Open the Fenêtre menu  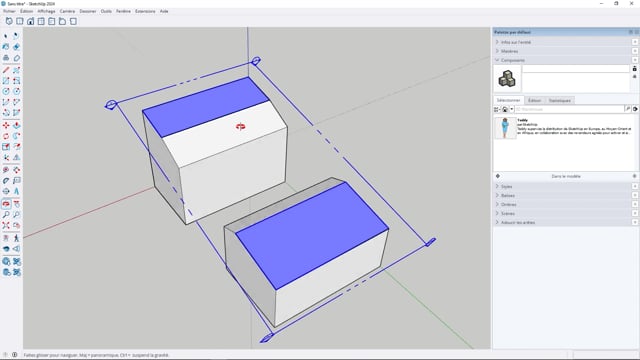pyautogui.click(x=123, y=11)
